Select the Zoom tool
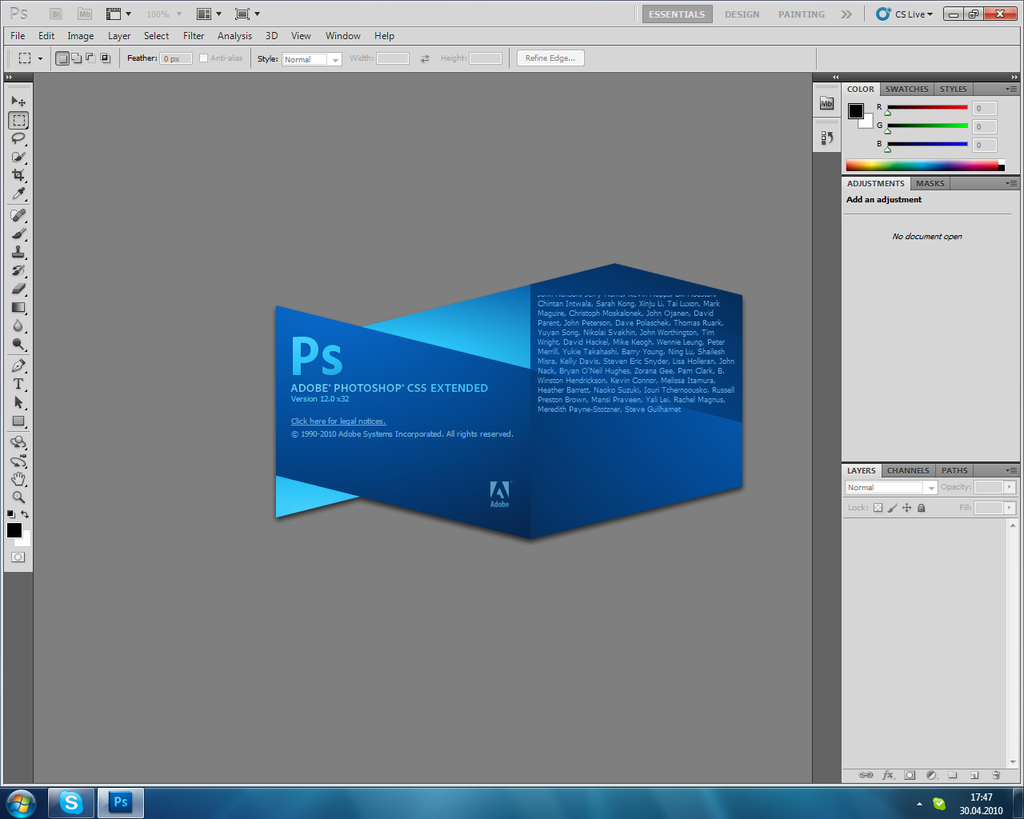This screenshot has height=819, width=1024. [x=18, y=497]
